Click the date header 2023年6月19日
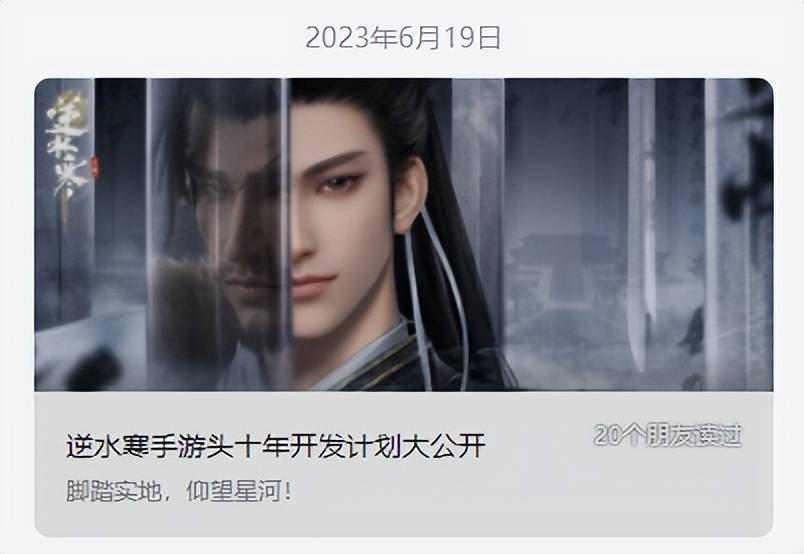The image size is (804, 554). pos(403,38)
